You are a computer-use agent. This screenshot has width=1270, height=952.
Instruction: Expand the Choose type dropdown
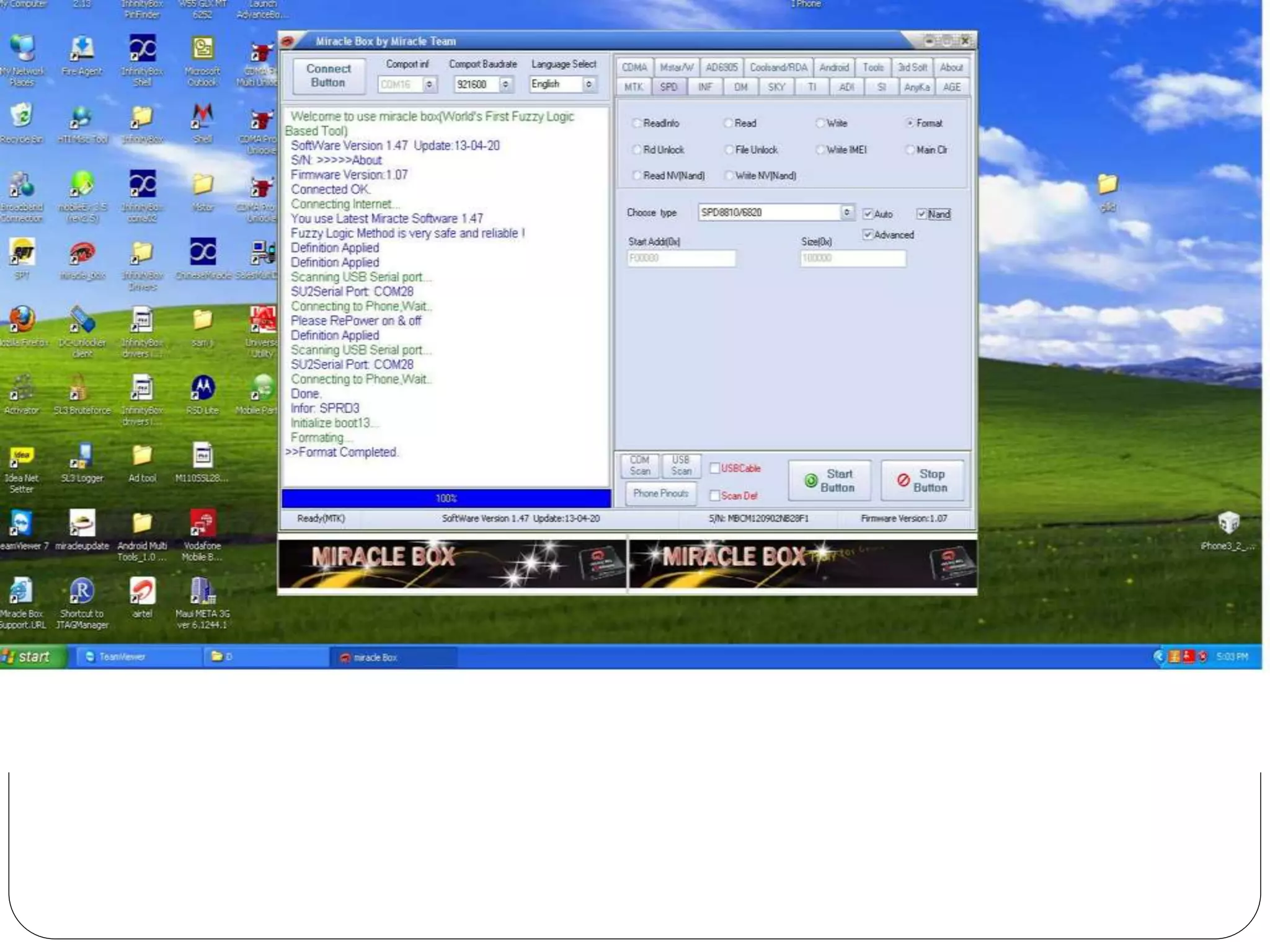846,213
